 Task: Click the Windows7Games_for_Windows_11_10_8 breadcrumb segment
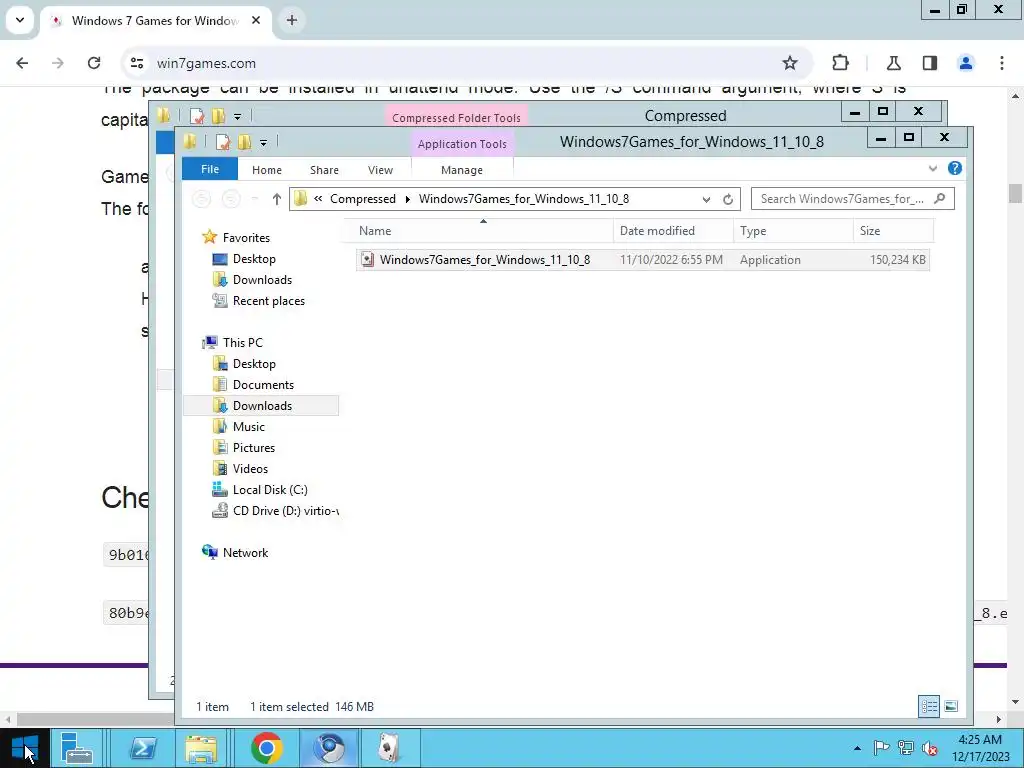click(524, 199)
